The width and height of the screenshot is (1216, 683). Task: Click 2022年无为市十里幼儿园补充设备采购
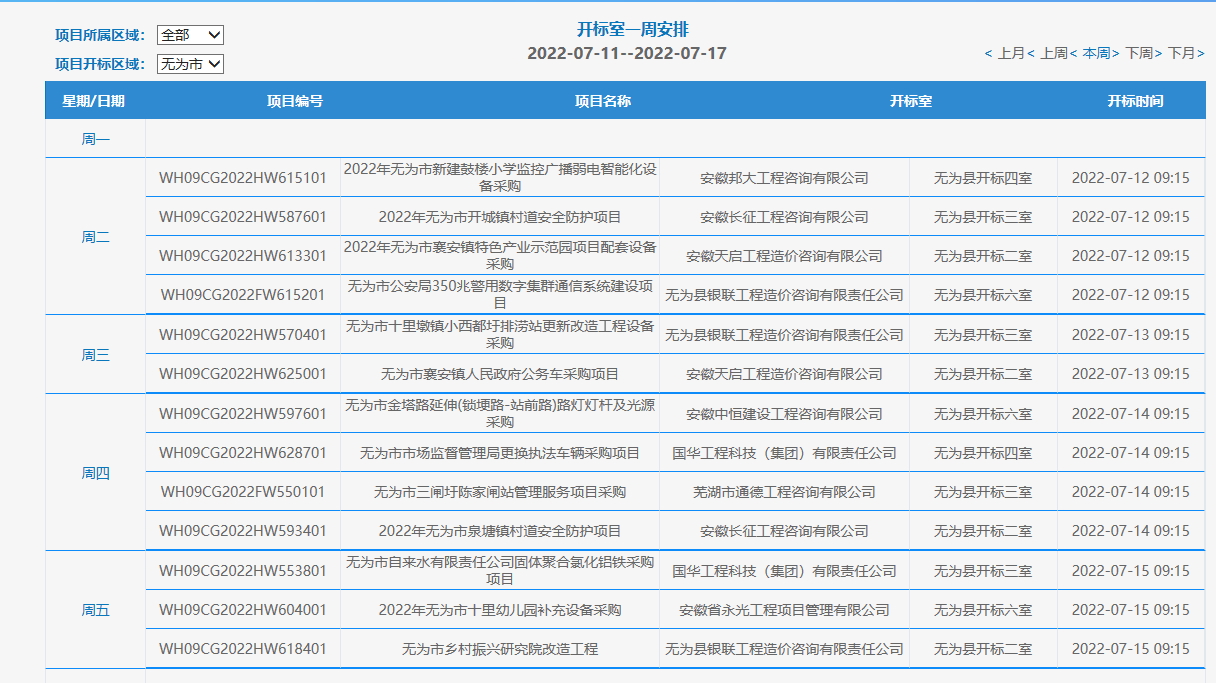tap(500, 610)
